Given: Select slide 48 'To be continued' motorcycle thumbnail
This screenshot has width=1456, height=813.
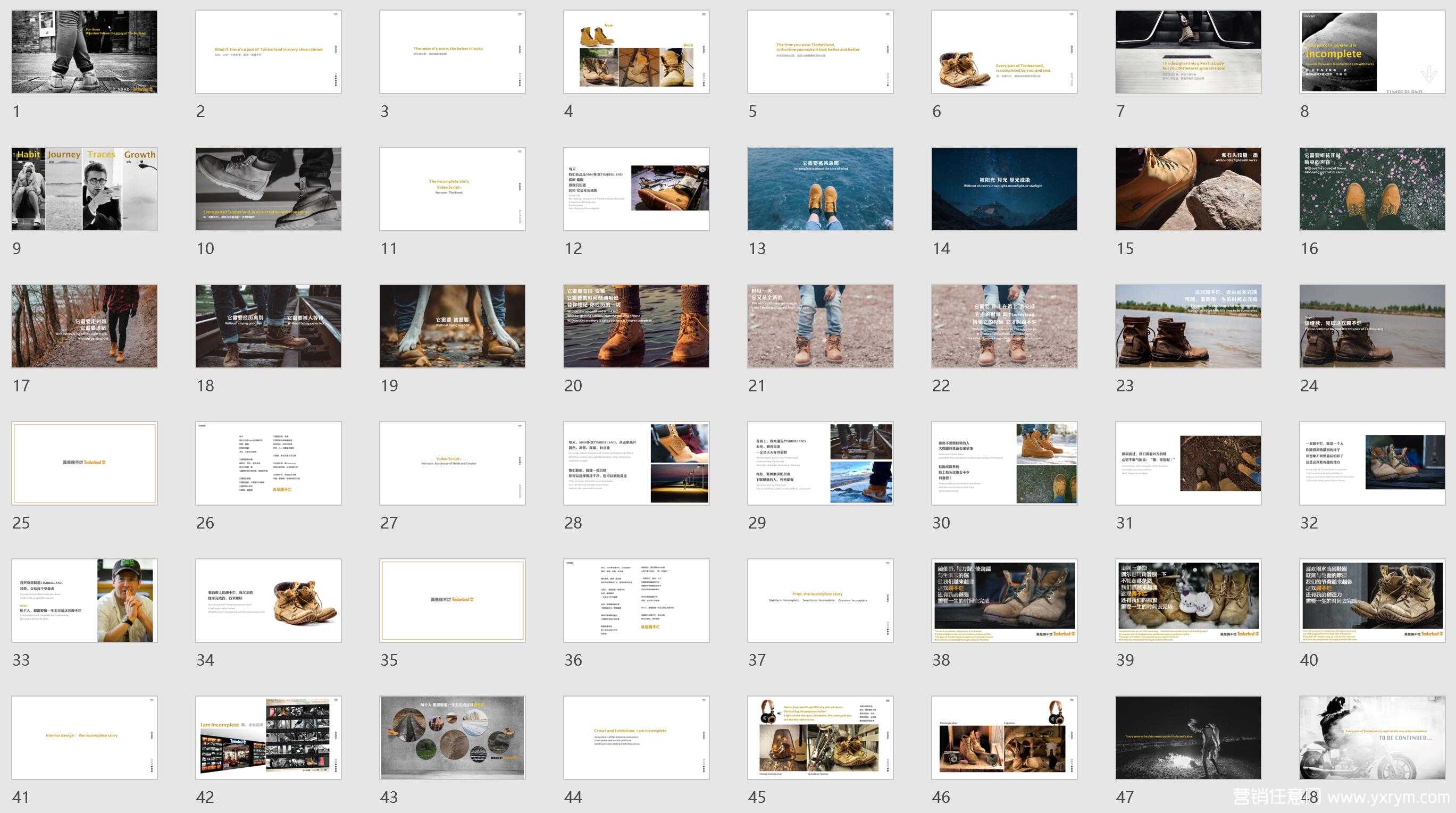Looking at the screenshot, I should coord(1373,738).
